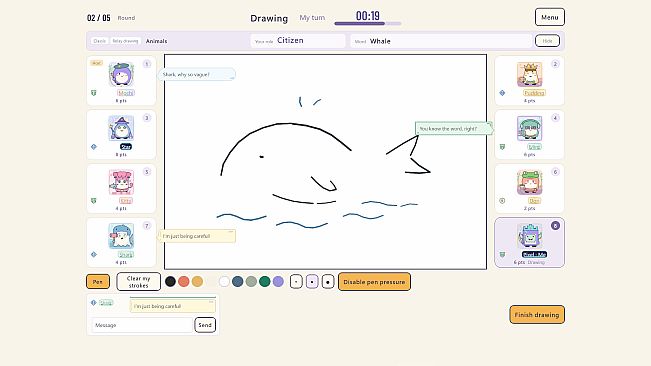The width and height of the screenshot is (651, 366).
Task: Click player number 7 badge
Action: pos(147,226)
